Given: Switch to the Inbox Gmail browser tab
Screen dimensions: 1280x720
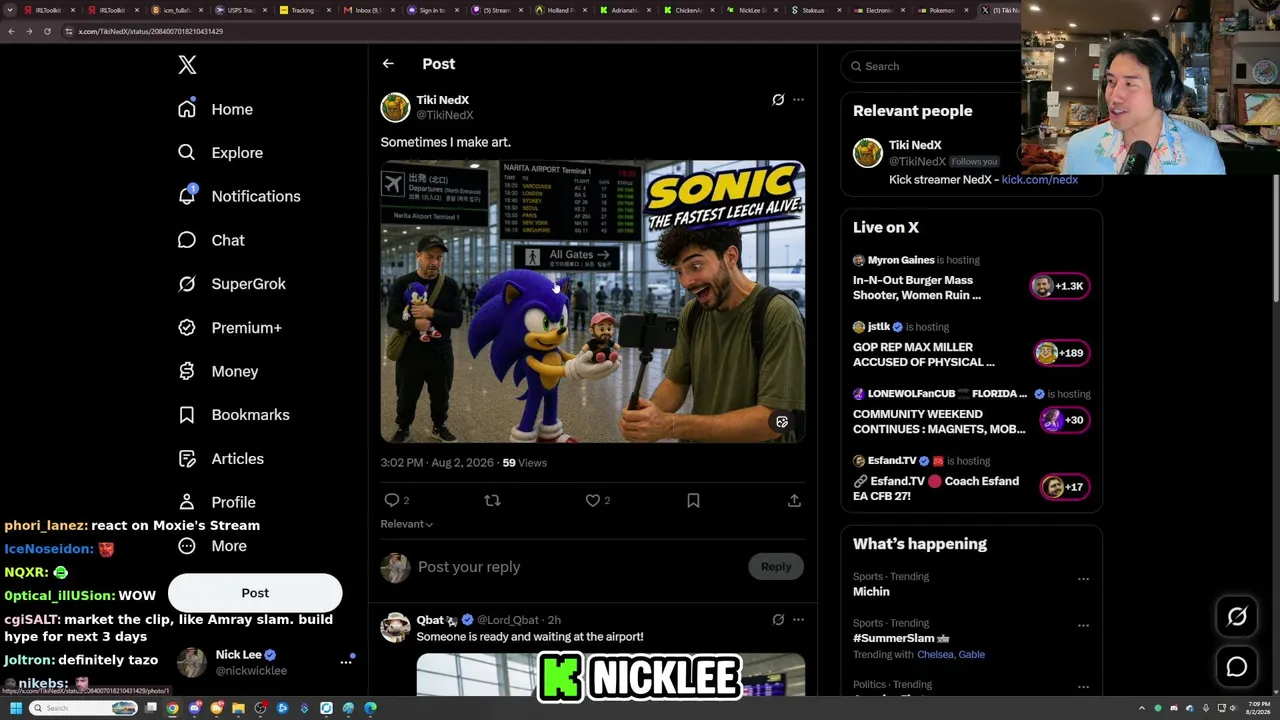Looking at the screenshot, I should tap(369, 10).
